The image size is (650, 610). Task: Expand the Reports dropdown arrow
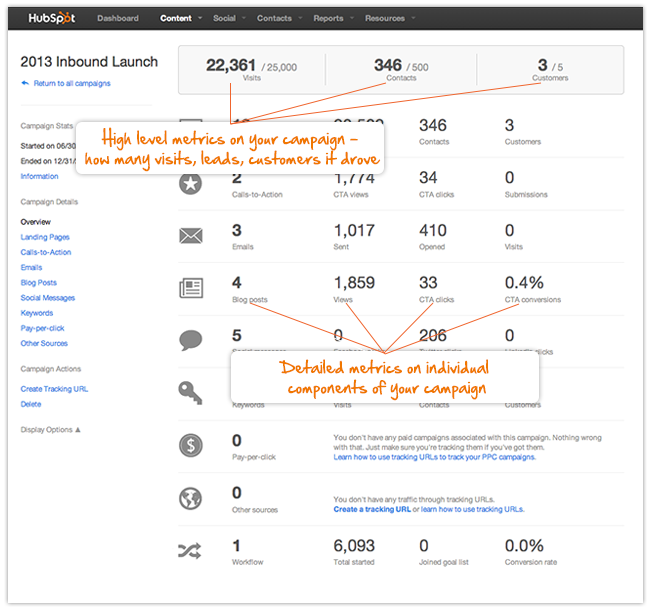(x=352, y=18)
